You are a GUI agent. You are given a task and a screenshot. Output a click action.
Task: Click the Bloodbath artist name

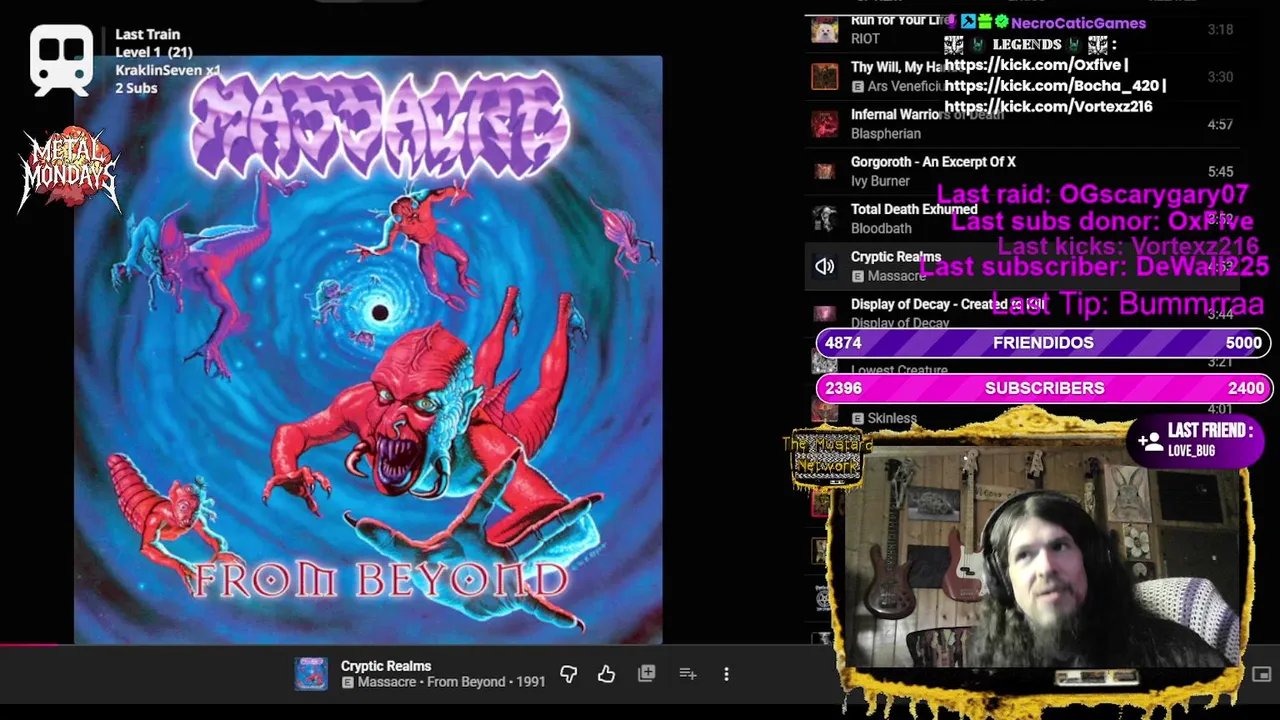(881, 228)
